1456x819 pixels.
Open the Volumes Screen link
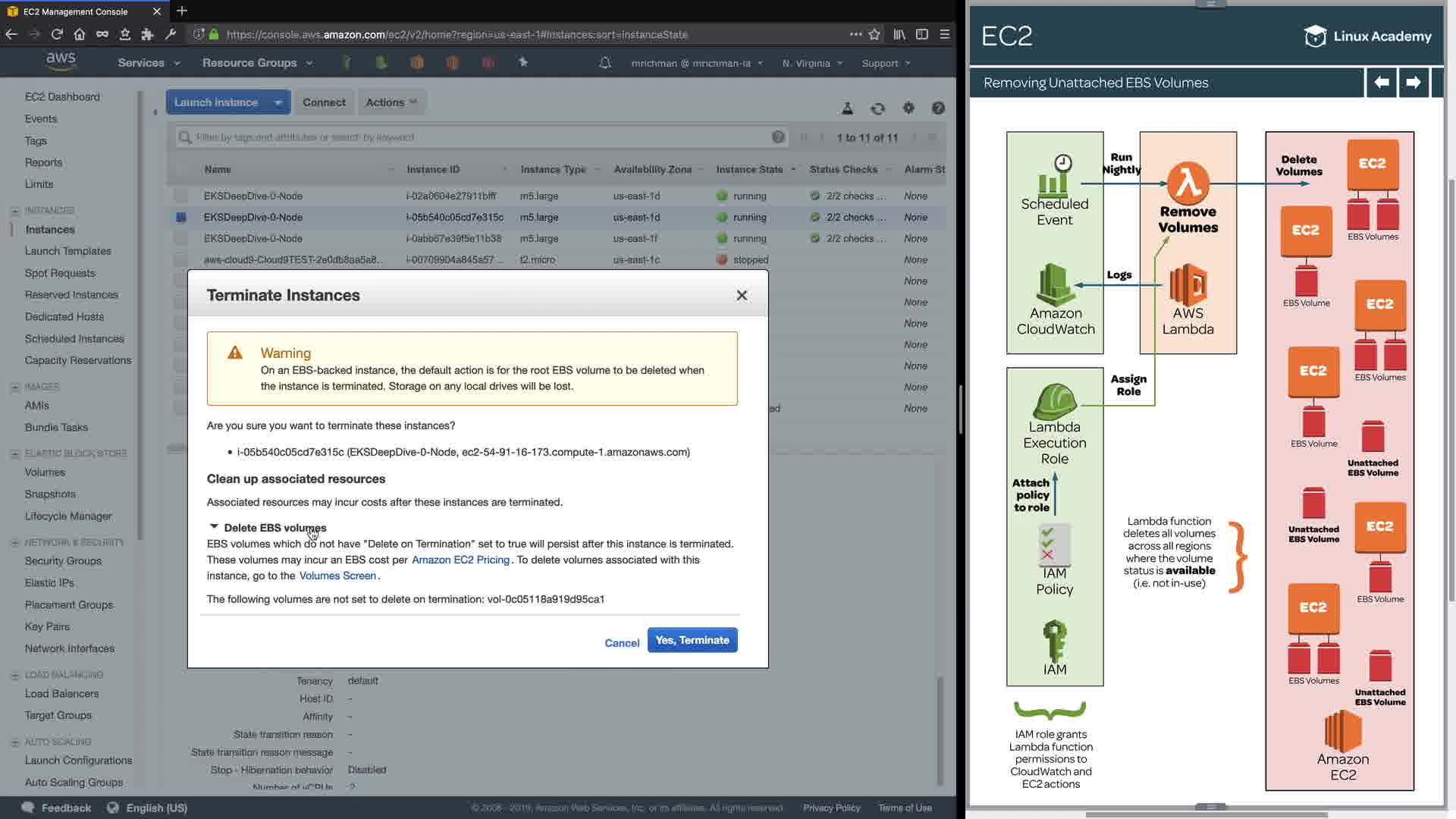337,576
